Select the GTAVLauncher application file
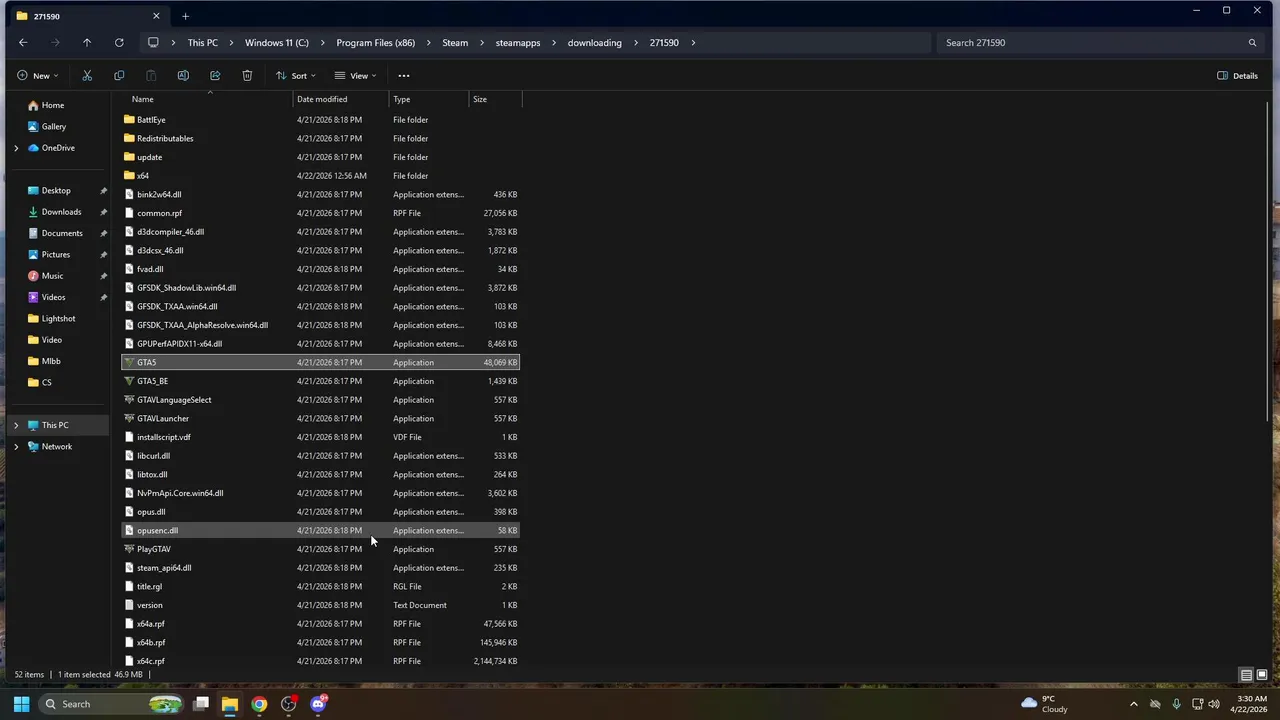 (x=320, y=418)
